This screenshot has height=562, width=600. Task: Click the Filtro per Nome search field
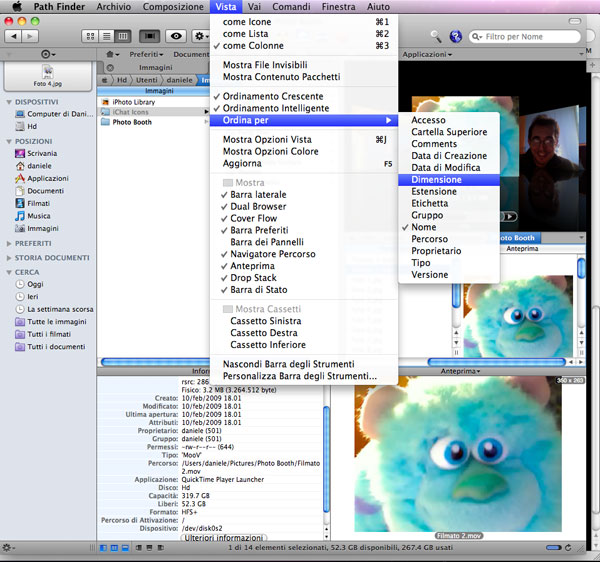click(x=525, y=37)
